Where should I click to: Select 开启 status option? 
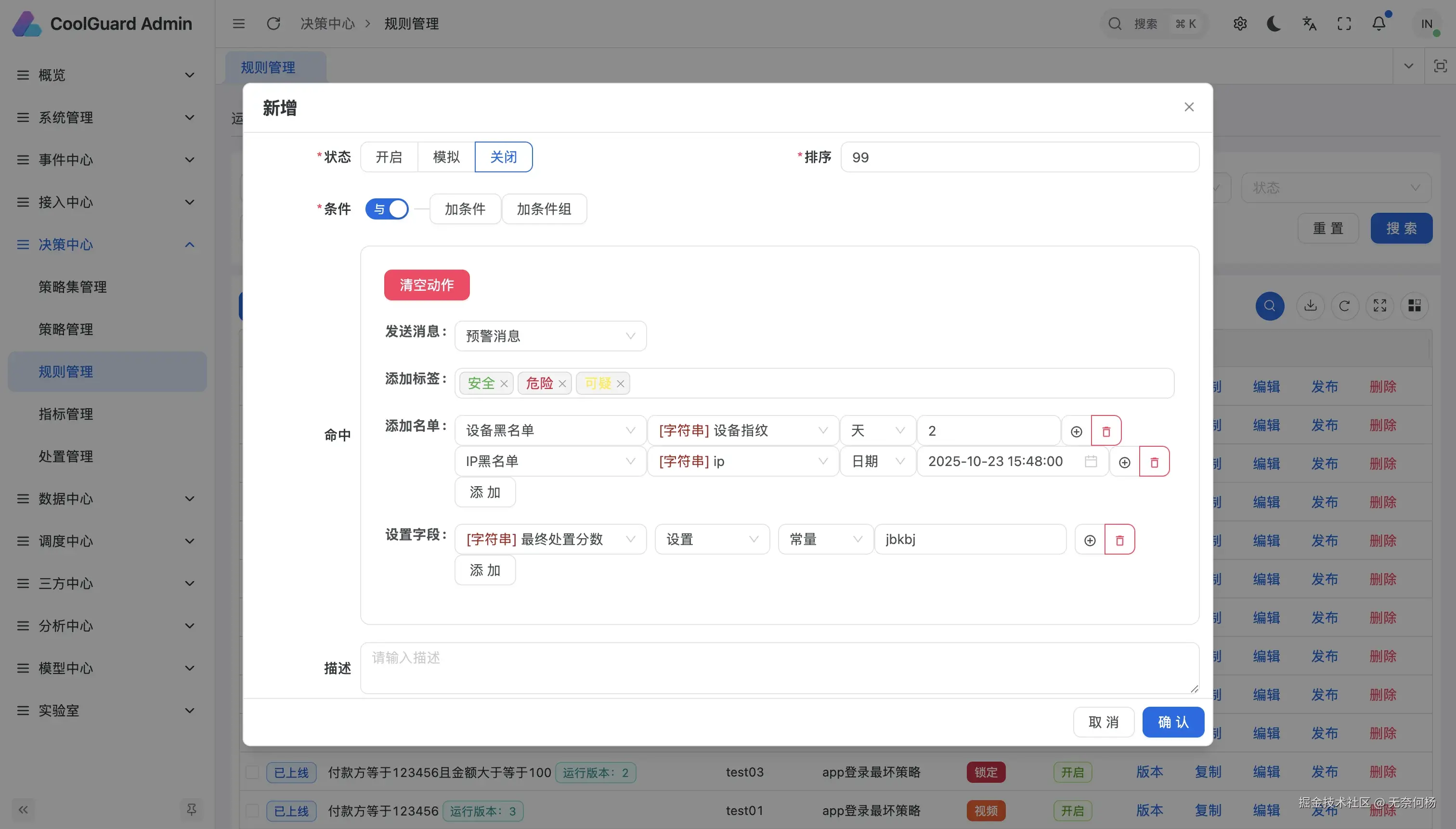tap(389, 157)
